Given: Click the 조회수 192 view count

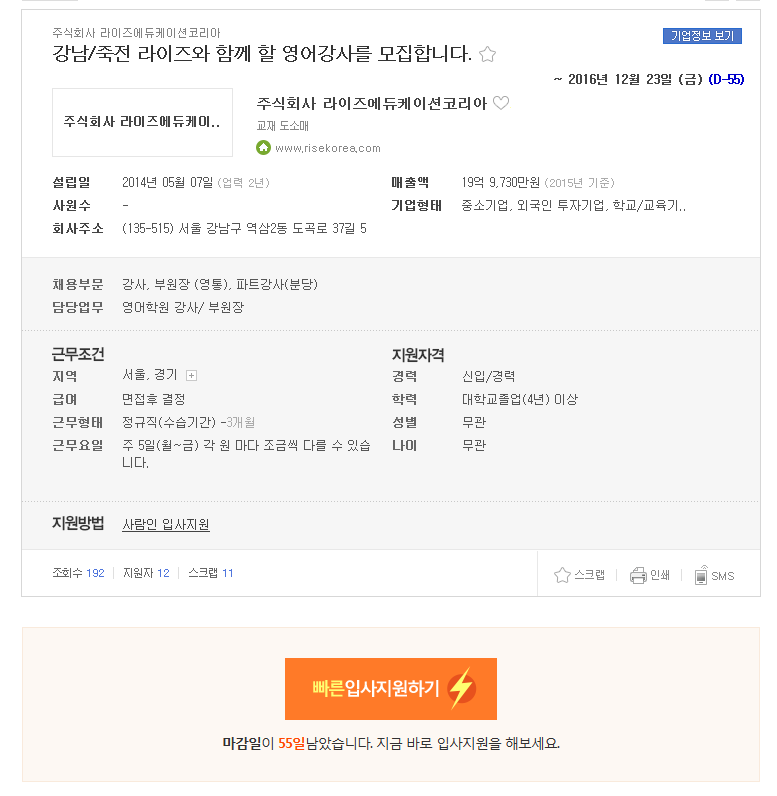Looking at the screenshot, I should 78,573.
